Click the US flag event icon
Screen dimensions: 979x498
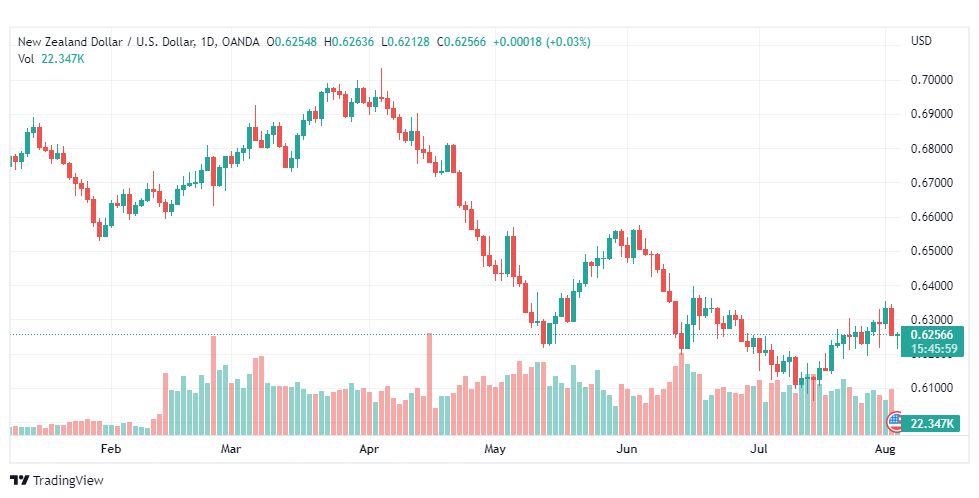(x=895, y=422)
